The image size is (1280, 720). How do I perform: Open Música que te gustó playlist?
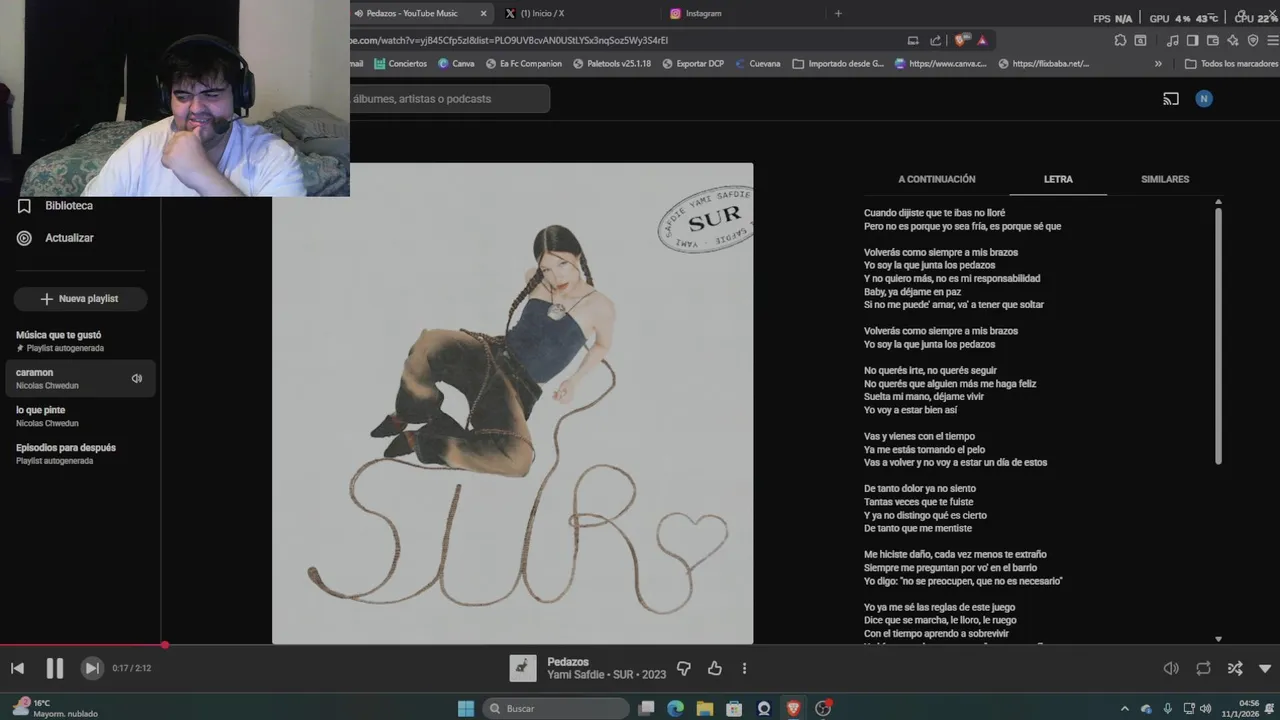point(80,341)
